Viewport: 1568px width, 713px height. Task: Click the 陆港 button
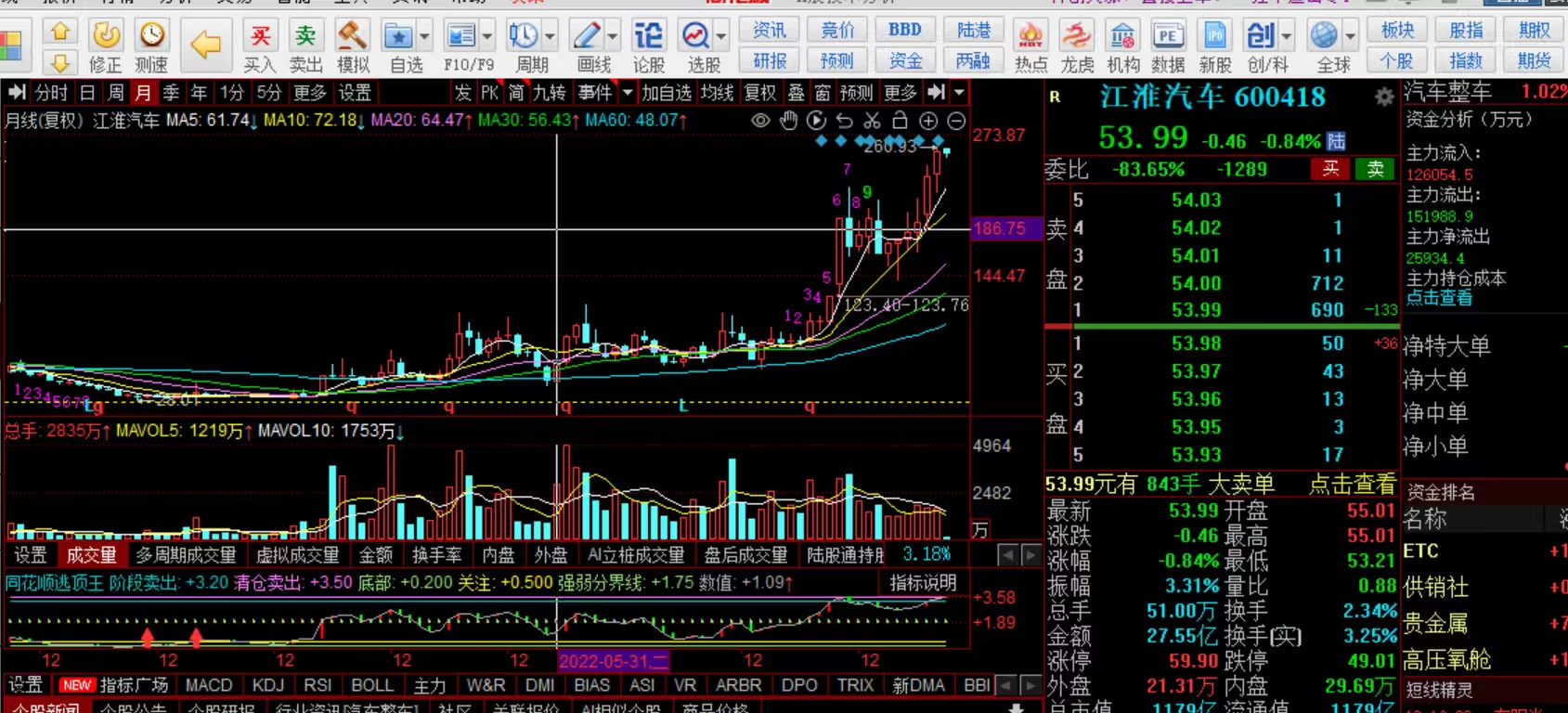click(x=974, y=31)
